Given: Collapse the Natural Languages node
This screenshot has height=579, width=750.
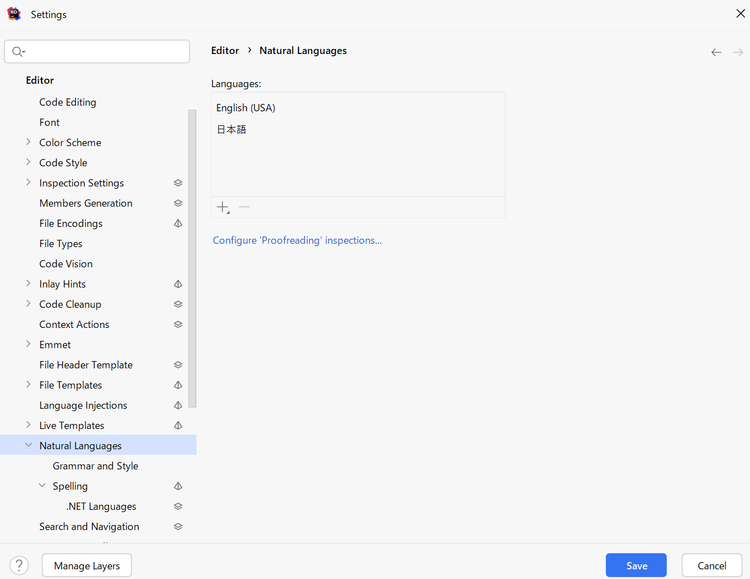Looking at the screenshot, I should [x=29, y=445].
